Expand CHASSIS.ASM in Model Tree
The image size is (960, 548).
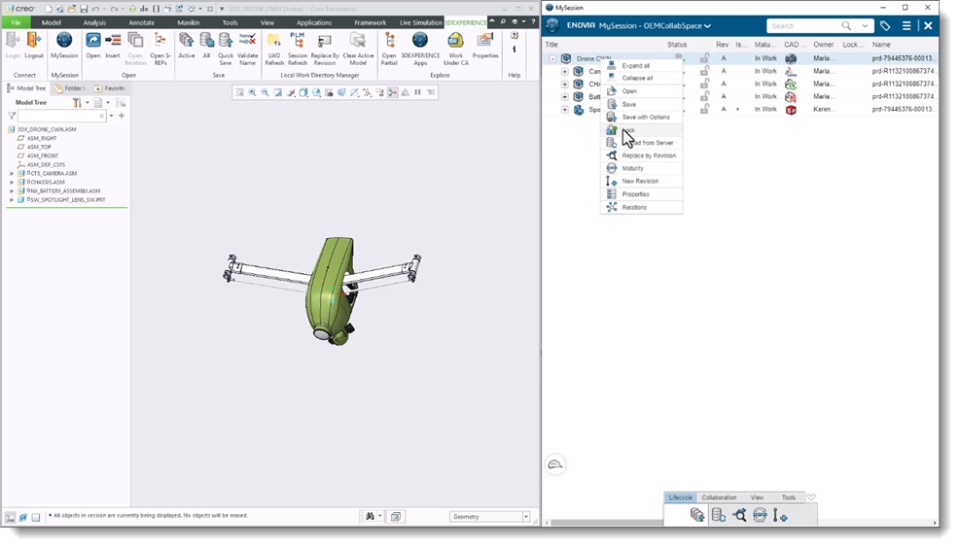click(12, 182)
